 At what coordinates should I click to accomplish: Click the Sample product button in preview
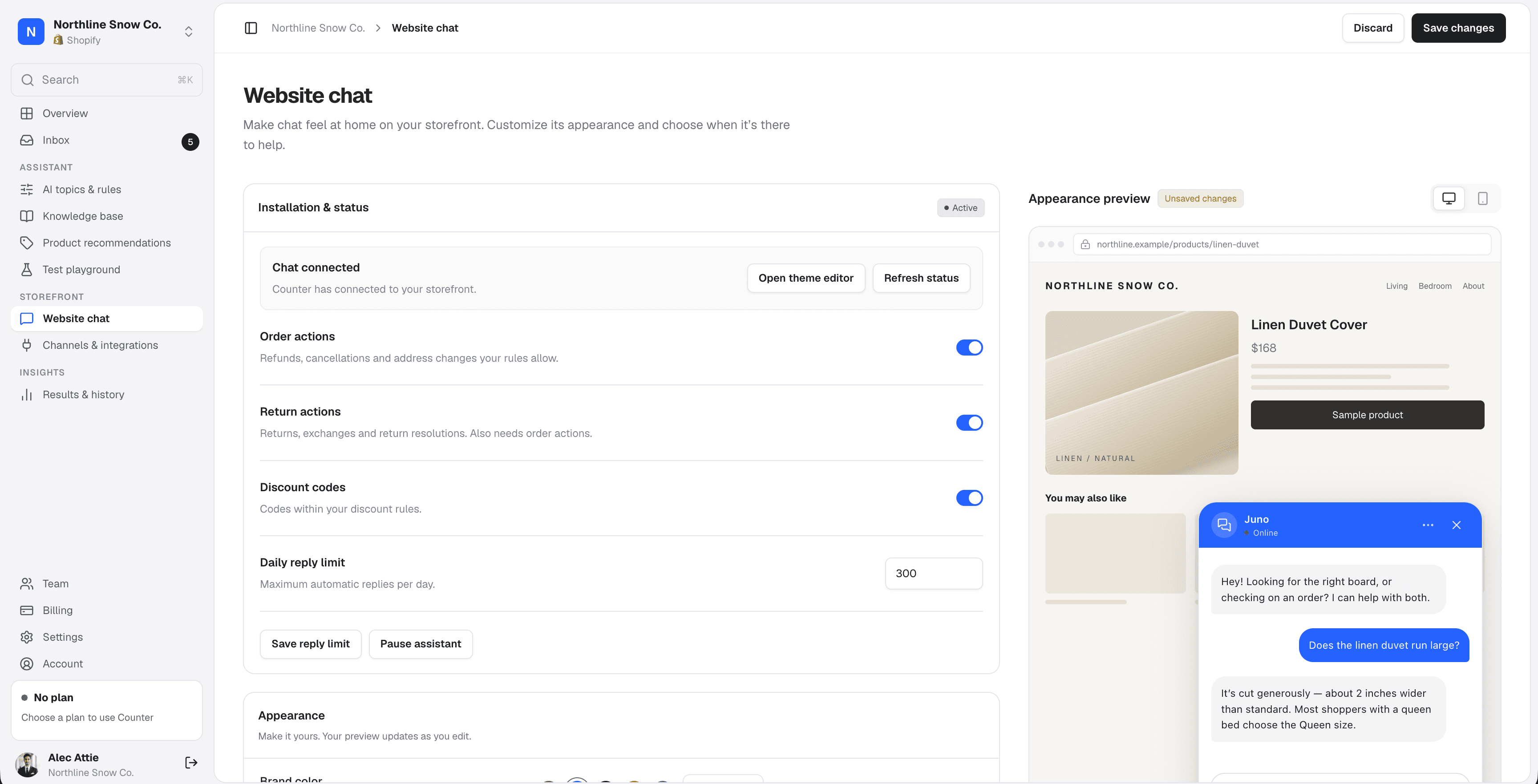[x=1367, y=415]
